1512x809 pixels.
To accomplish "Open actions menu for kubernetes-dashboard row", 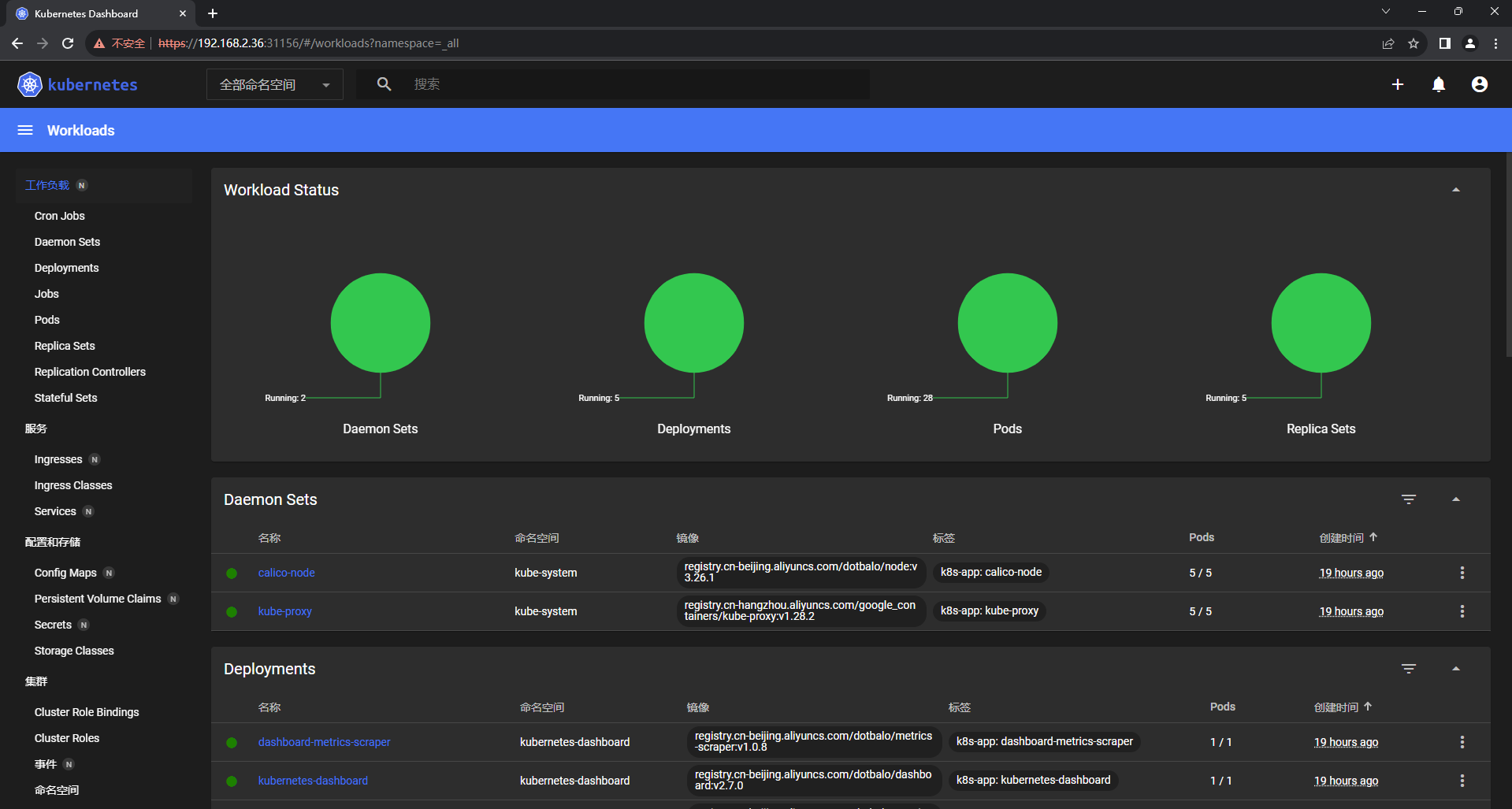I will (1462, 781).
